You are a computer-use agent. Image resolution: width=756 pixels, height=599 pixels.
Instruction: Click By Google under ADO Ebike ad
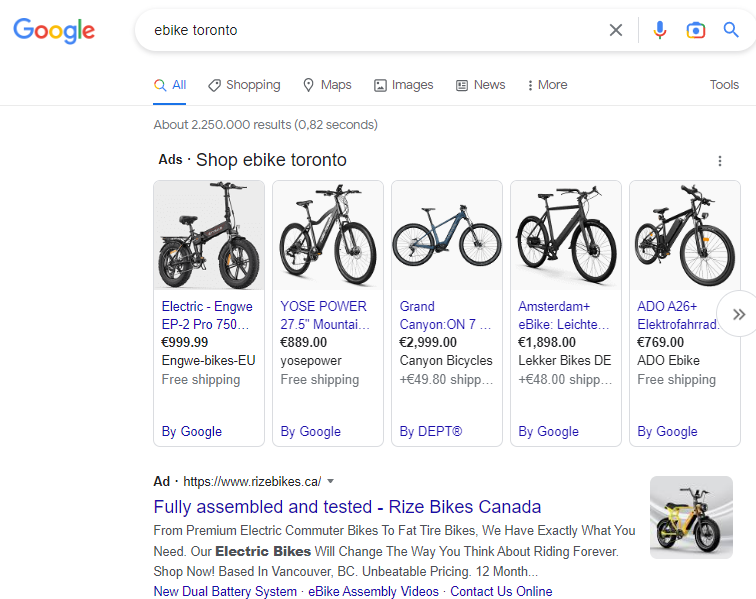coord(667,431)
